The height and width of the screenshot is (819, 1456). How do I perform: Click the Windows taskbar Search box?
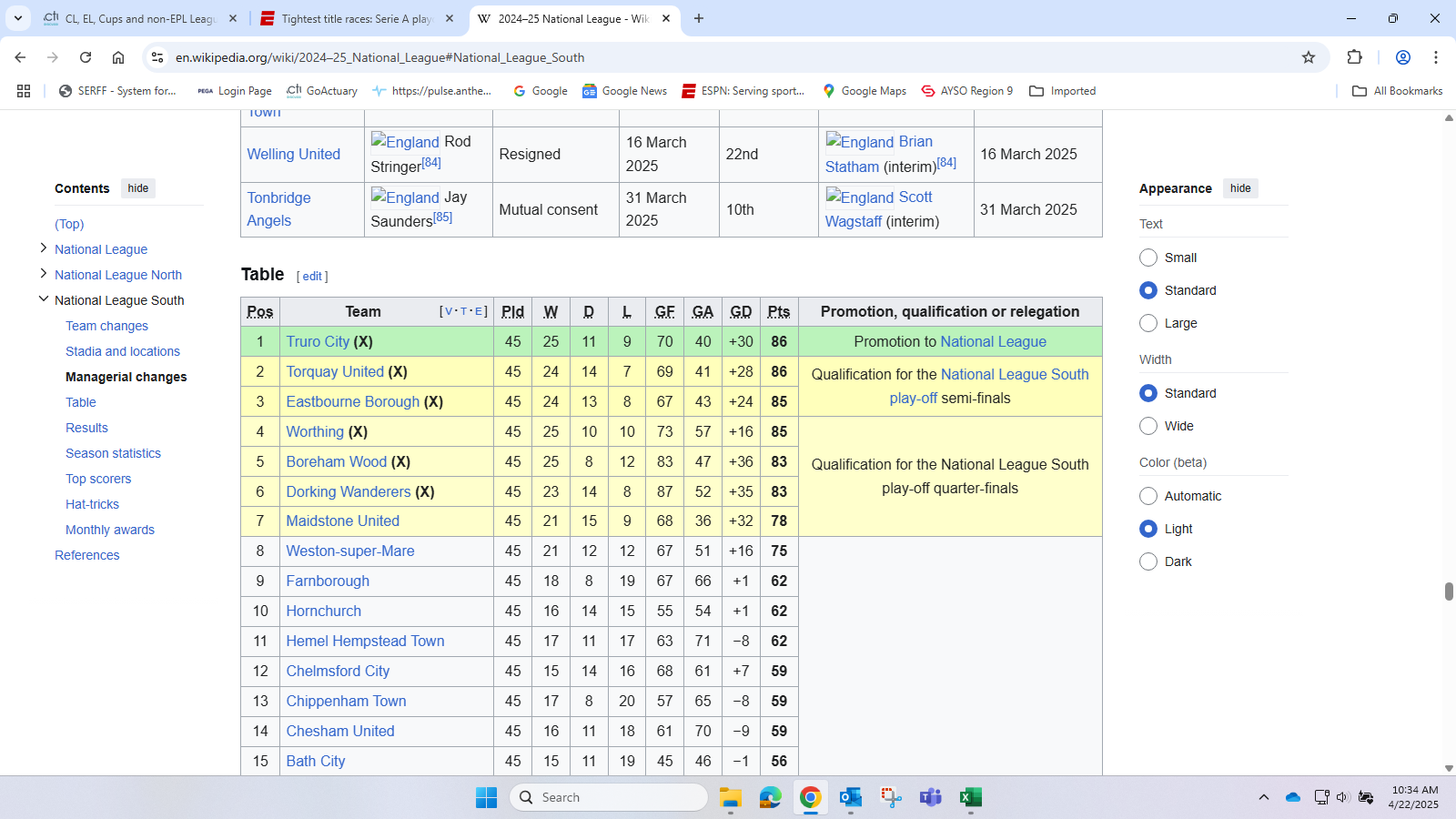click(x=609, y=797)
